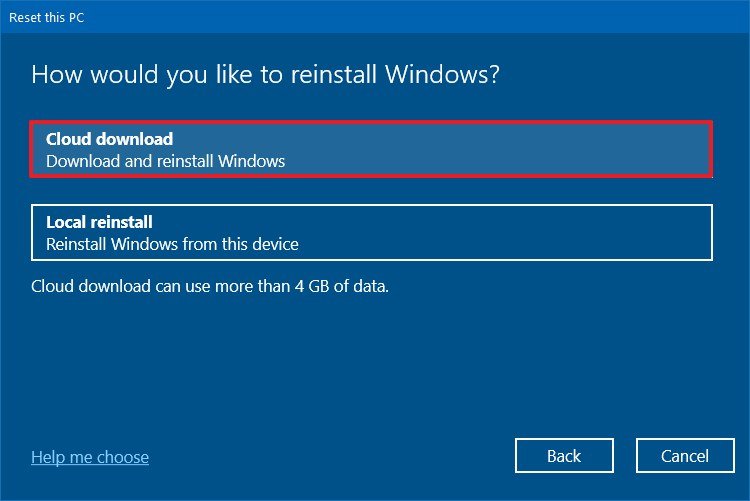
Task: Click 'Reinstall Windows from this device' description text
Action: click(x=172, y=244)
